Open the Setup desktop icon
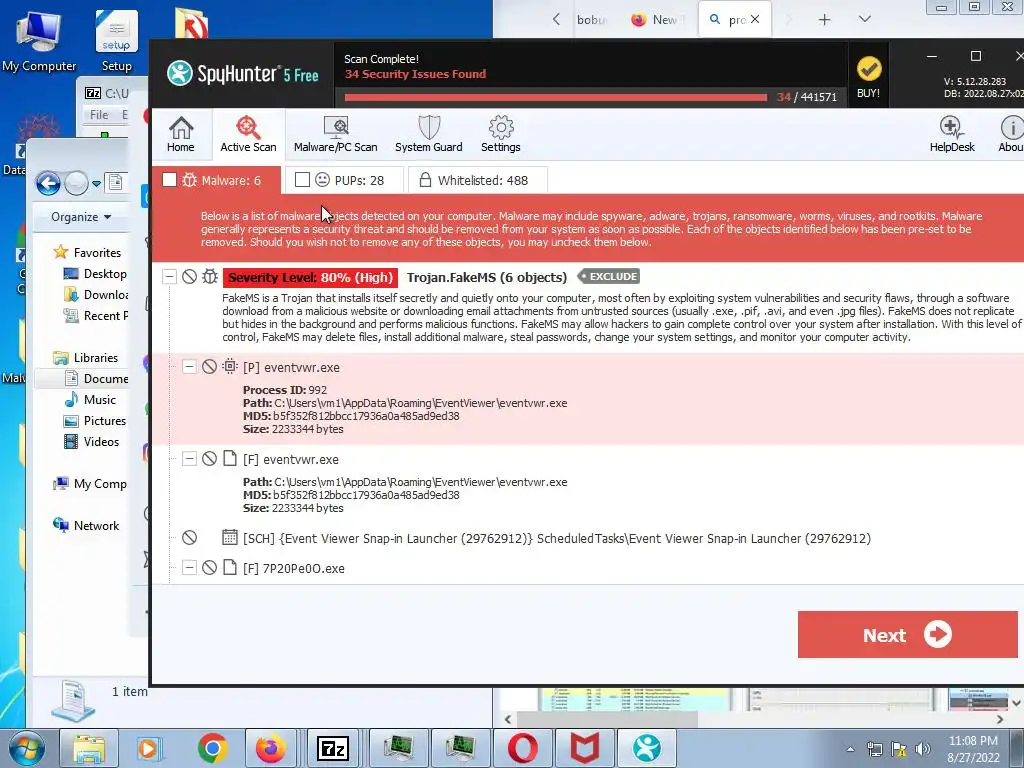1024x768 pixels. tap(116, 42)
